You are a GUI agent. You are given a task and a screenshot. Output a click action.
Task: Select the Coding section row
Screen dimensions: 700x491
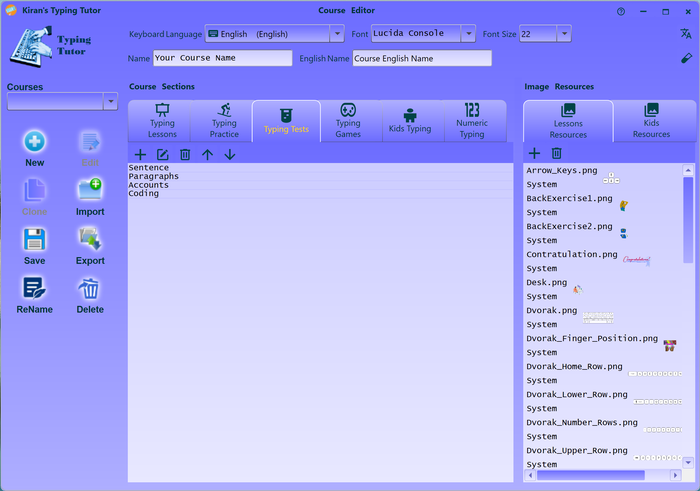pyautogui.click(x=321, y=193)
